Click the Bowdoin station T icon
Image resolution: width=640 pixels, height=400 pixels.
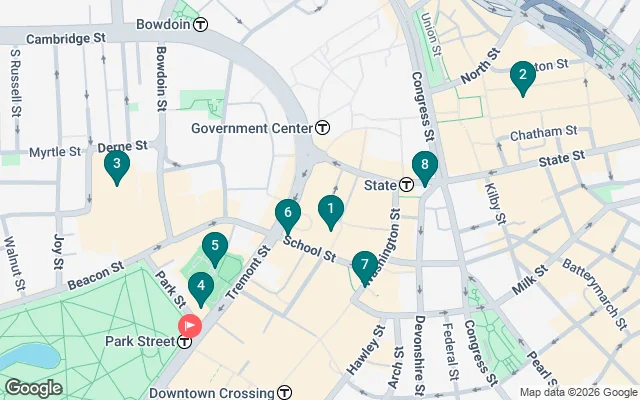click(200, 24)
